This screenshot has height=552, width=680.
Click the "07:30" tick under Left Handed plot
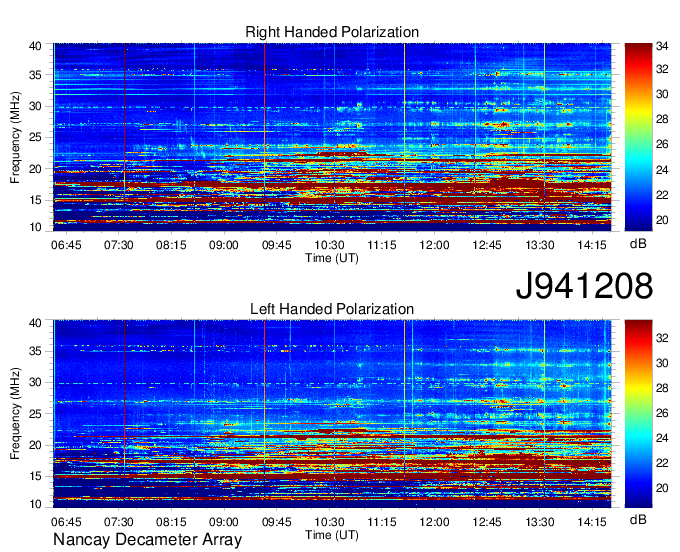coord(118,522)
